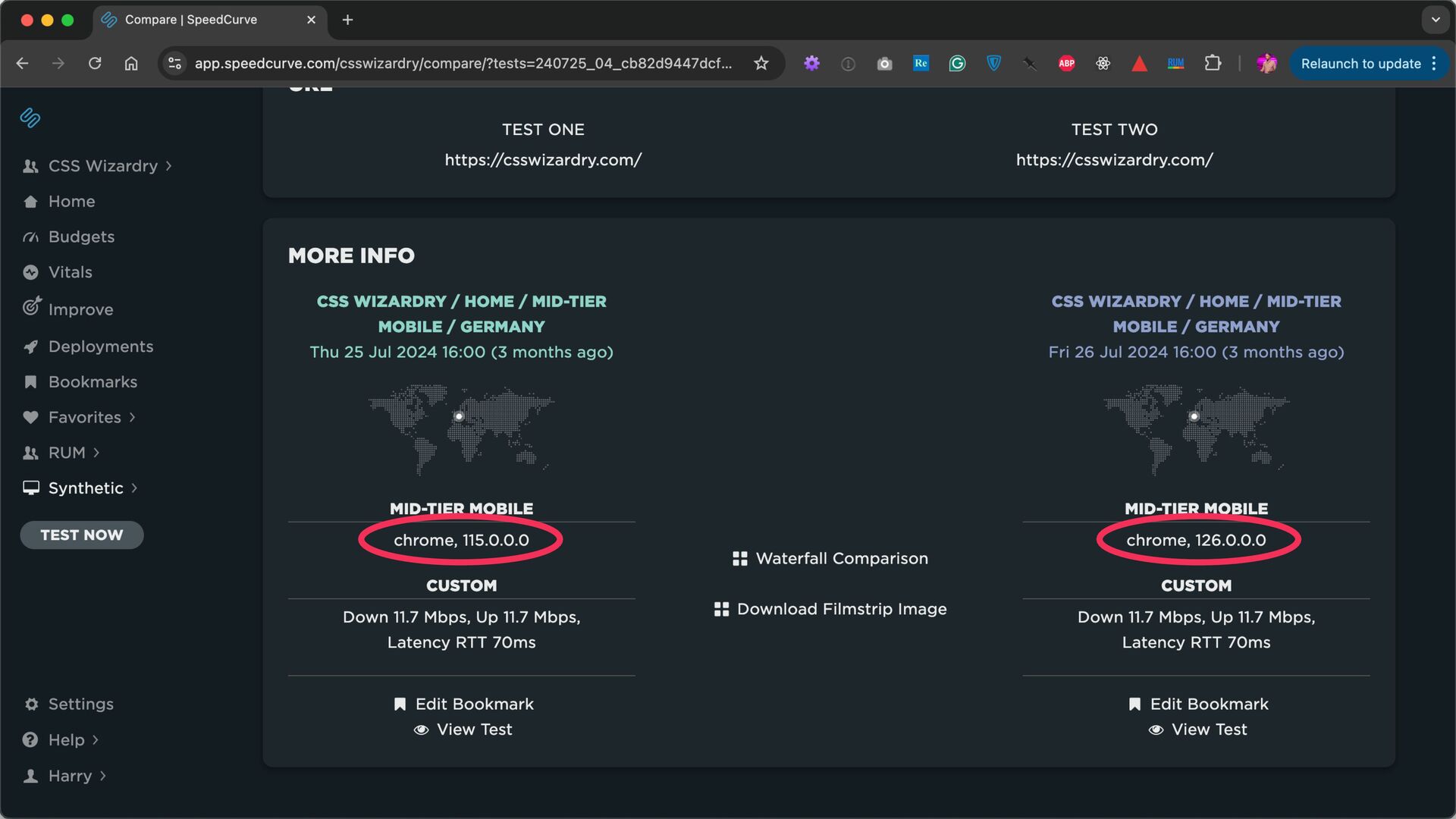Viewport: 1456px width, 819px height.
Task: Click the browser back arrow
Action: (22, 64)
